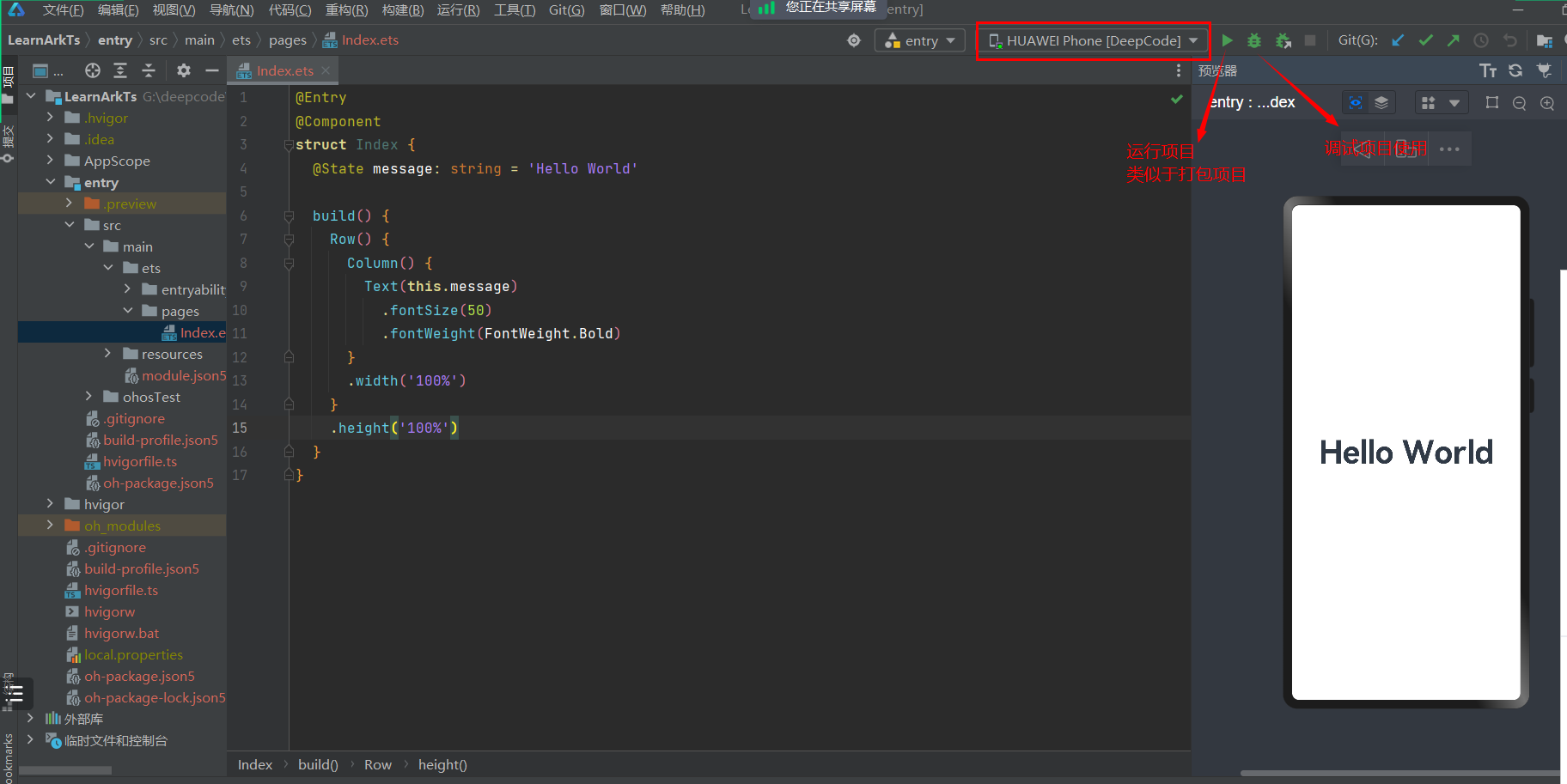Expand the AppScope folder

pyautogui.click(x=50, y=161)
